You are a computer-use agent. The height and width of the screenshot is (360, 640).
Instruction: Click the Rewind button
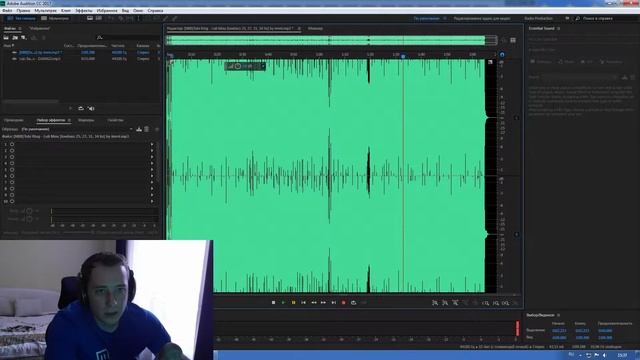tap(313, 303)
